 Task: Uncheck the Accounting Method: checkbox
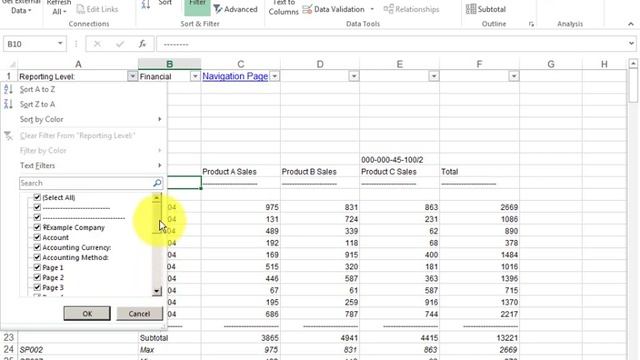37,258
